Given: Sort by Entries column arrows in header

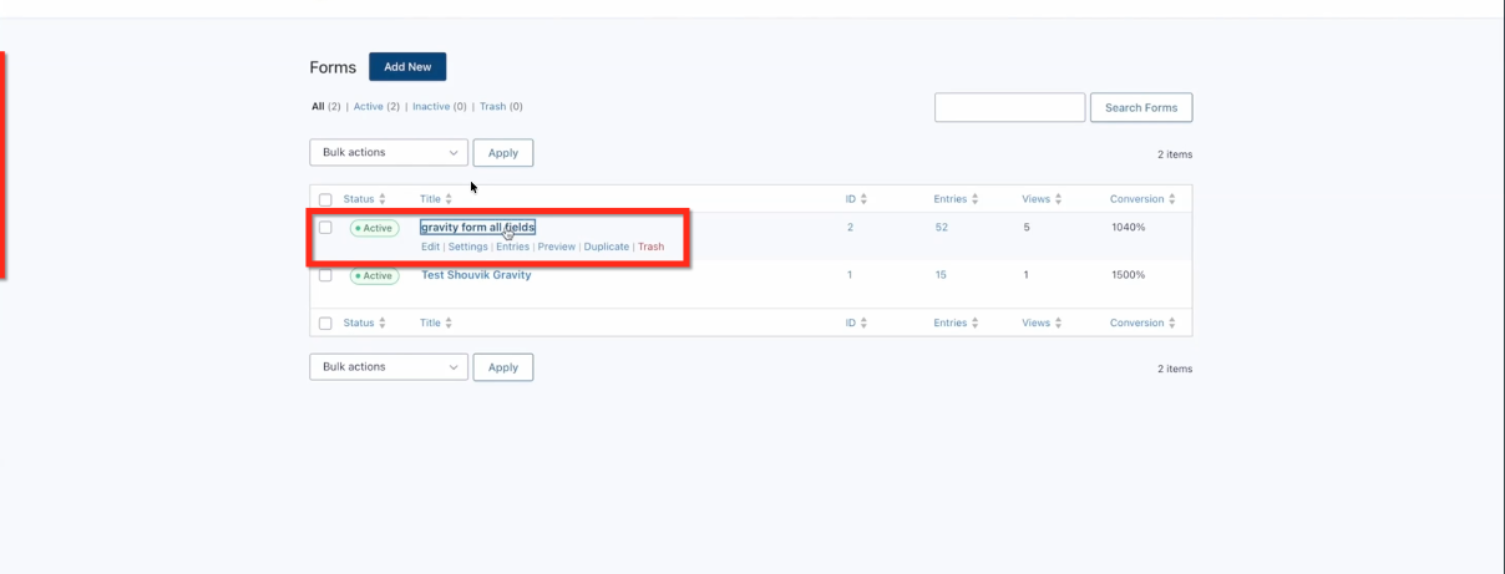Looking at the screenshot, I should [x=974, y=199].
